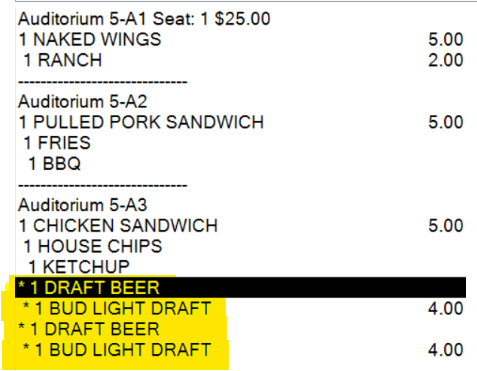The height and width of the screenshot is (371, 477).
Task: Click the 2.00 price for RANCH
Action: 446,60
